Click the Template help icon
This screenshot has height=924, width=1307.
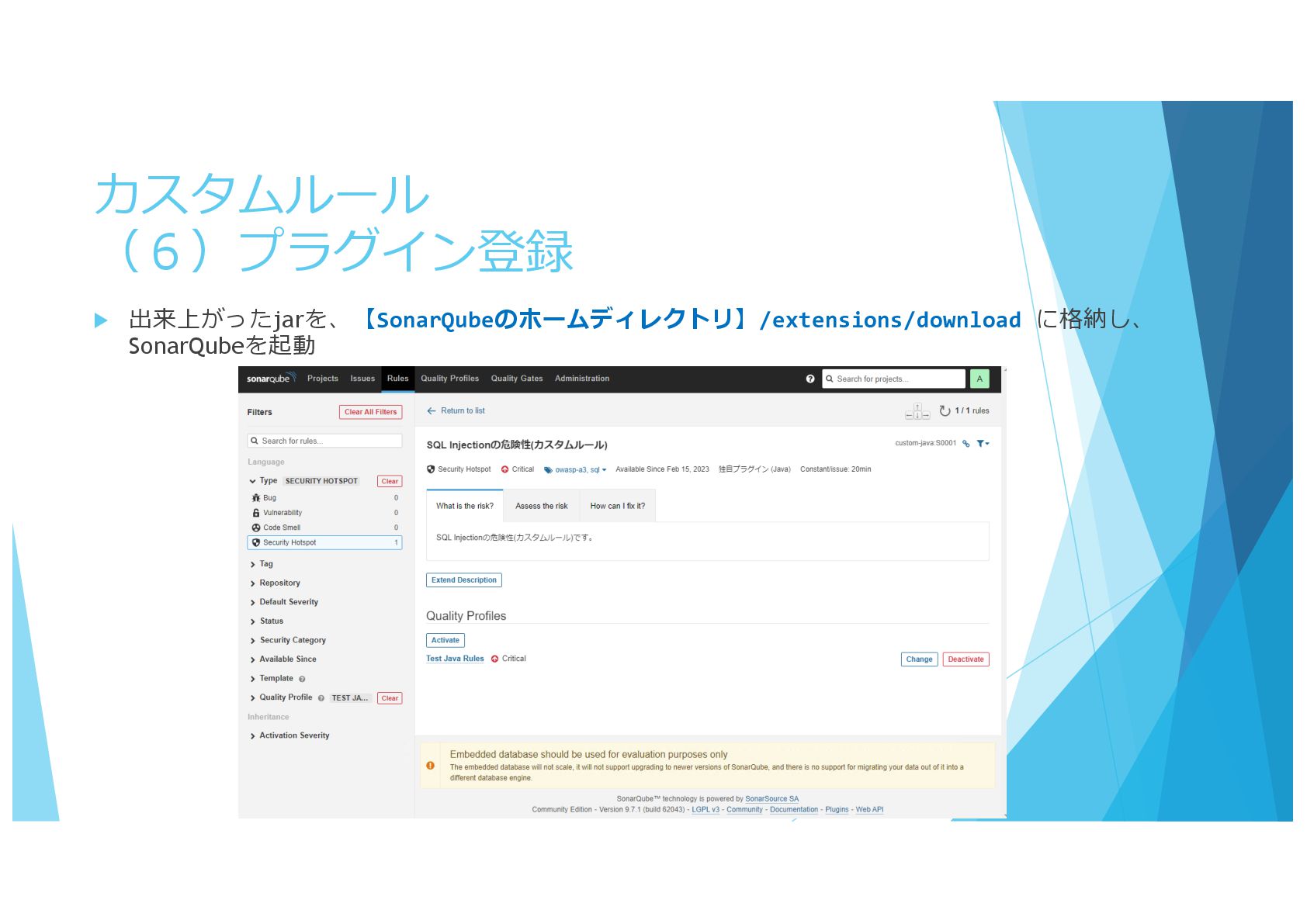tap(302, 679)
